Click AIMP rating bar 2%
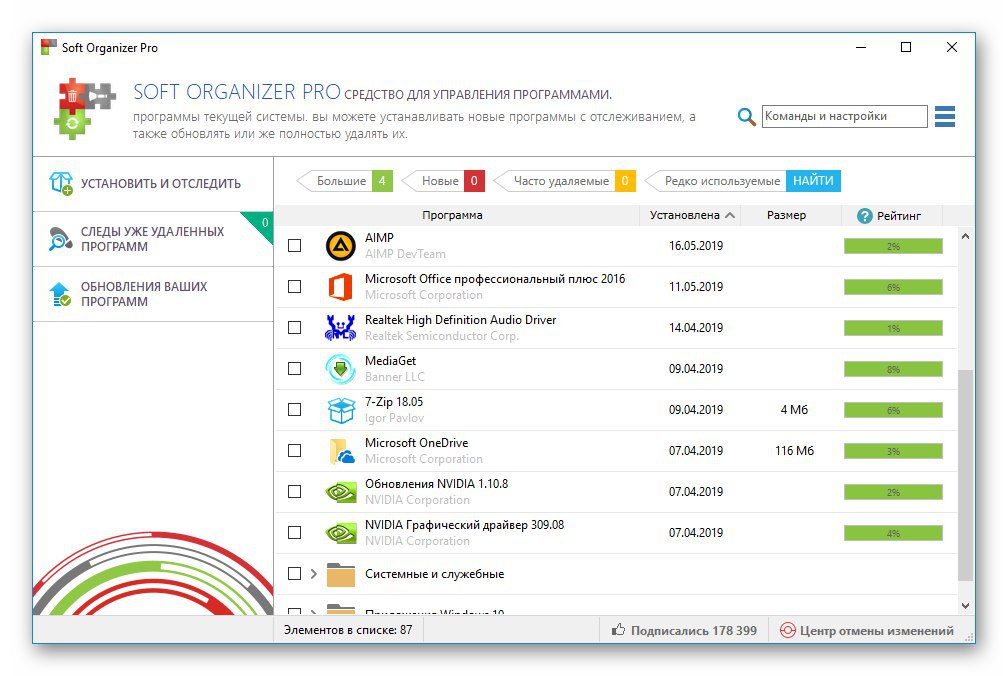 [893, 246]
